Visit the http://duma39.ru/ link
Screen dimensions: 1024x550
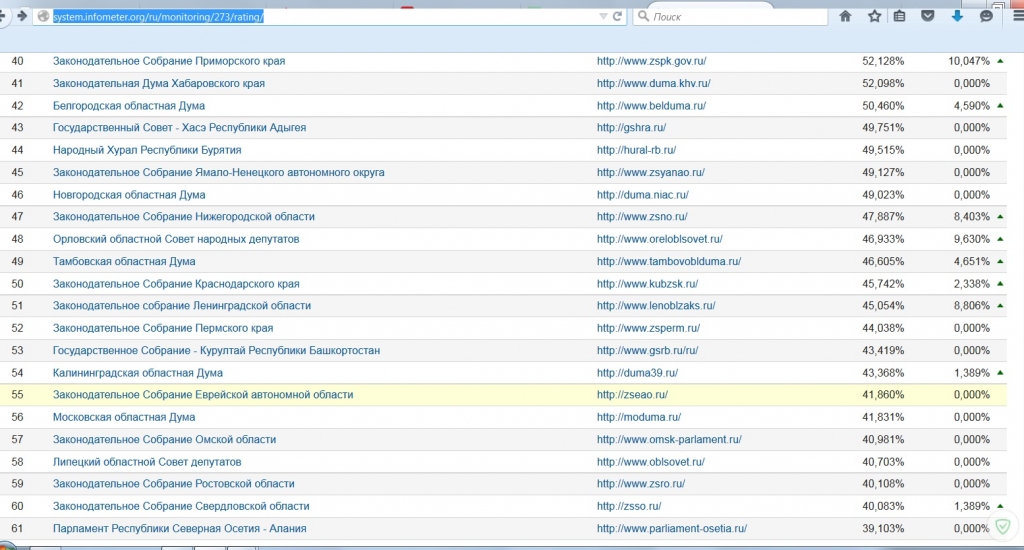[x=637, y=373]
